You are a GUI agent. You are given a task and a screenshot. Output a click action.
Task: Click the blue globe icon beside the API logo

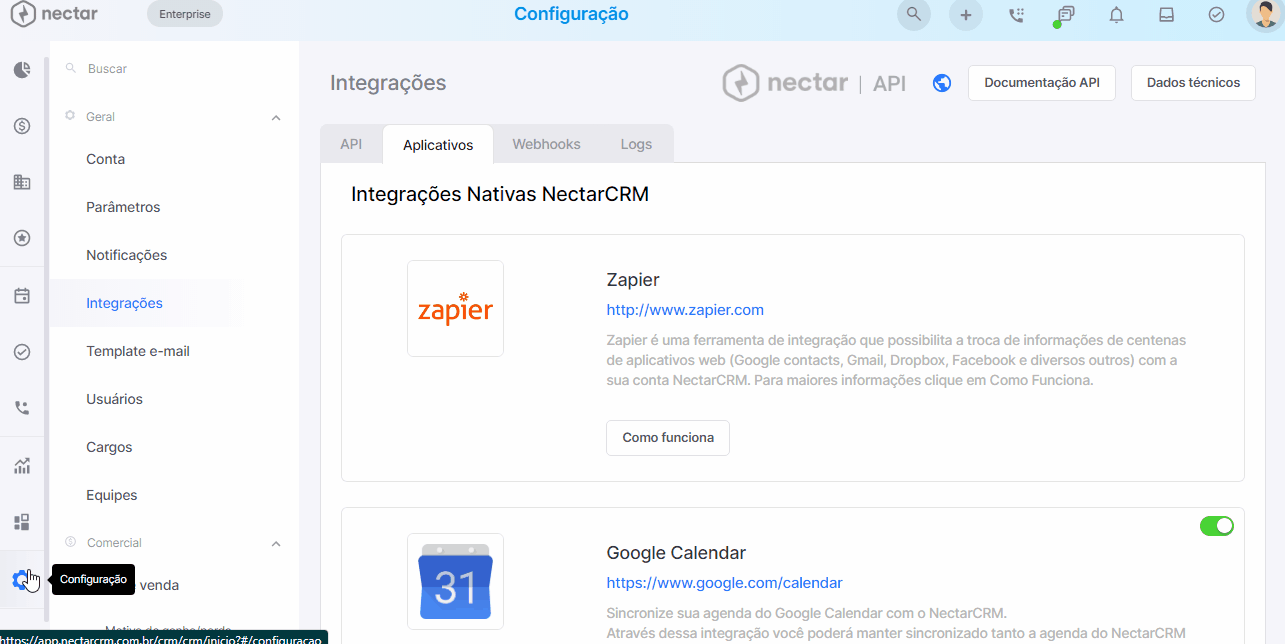[942, 83]
